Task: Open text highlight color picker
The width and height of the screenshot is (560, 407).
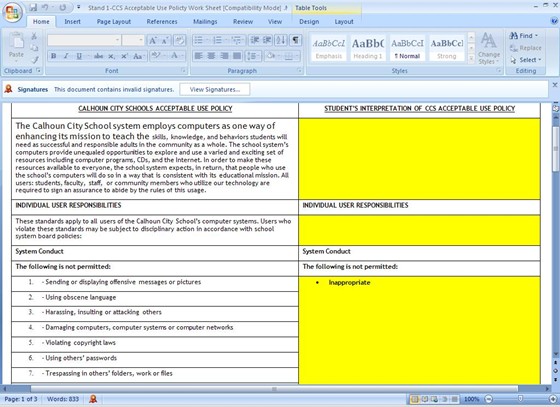Action: tap(162, 56)
